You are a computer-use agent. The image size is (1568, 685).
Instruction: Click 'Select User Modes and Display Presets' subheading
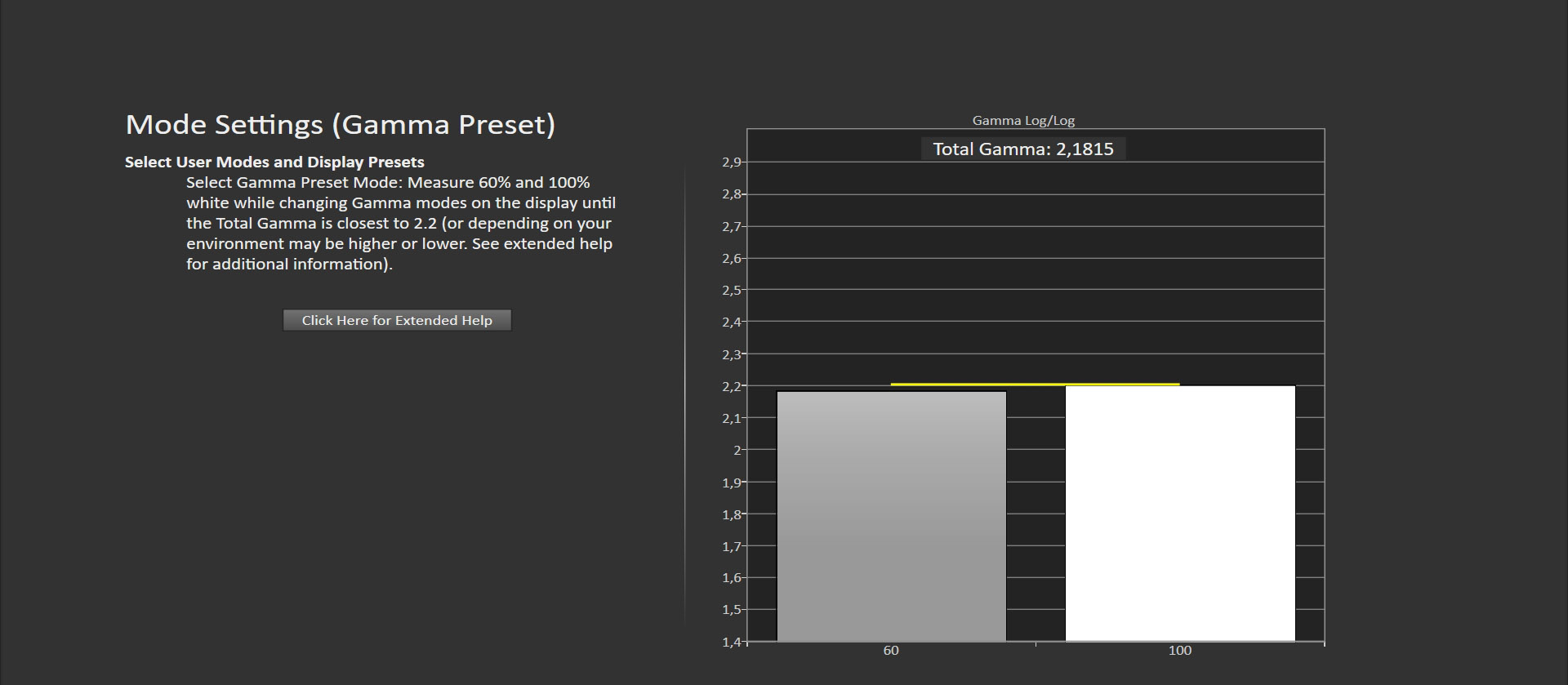[274, 162]
